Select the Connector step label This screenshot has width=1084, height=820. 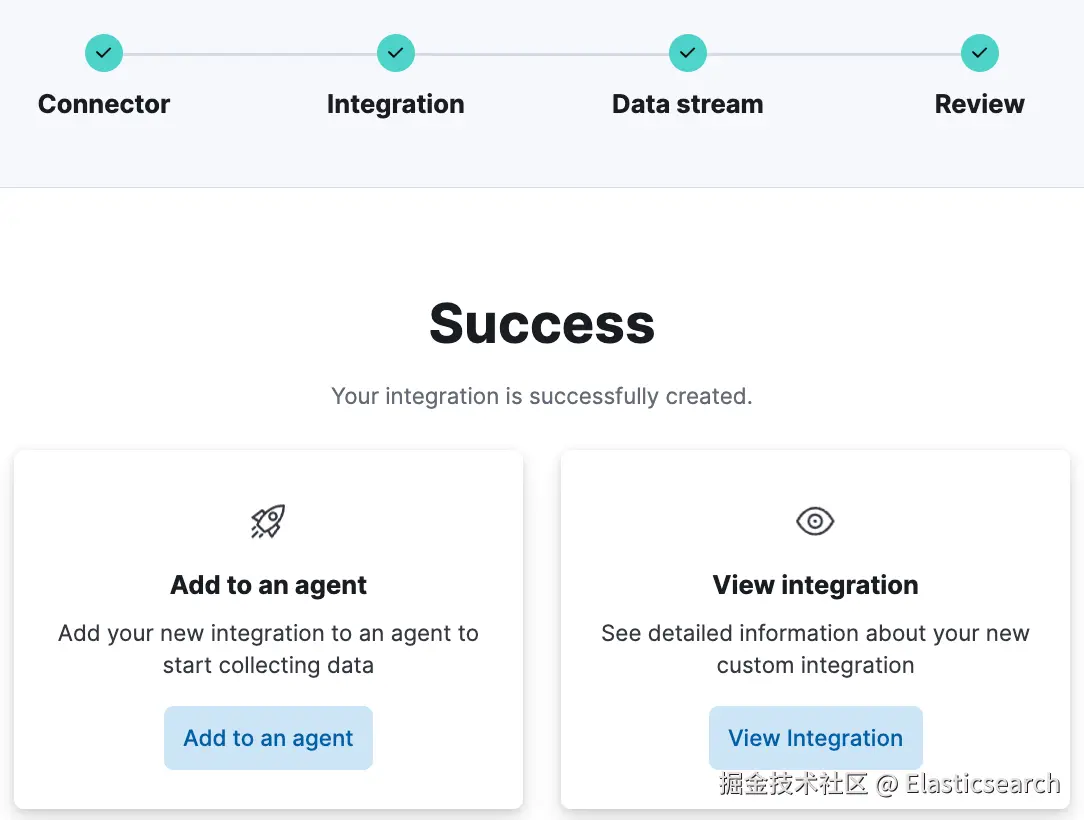104,104
